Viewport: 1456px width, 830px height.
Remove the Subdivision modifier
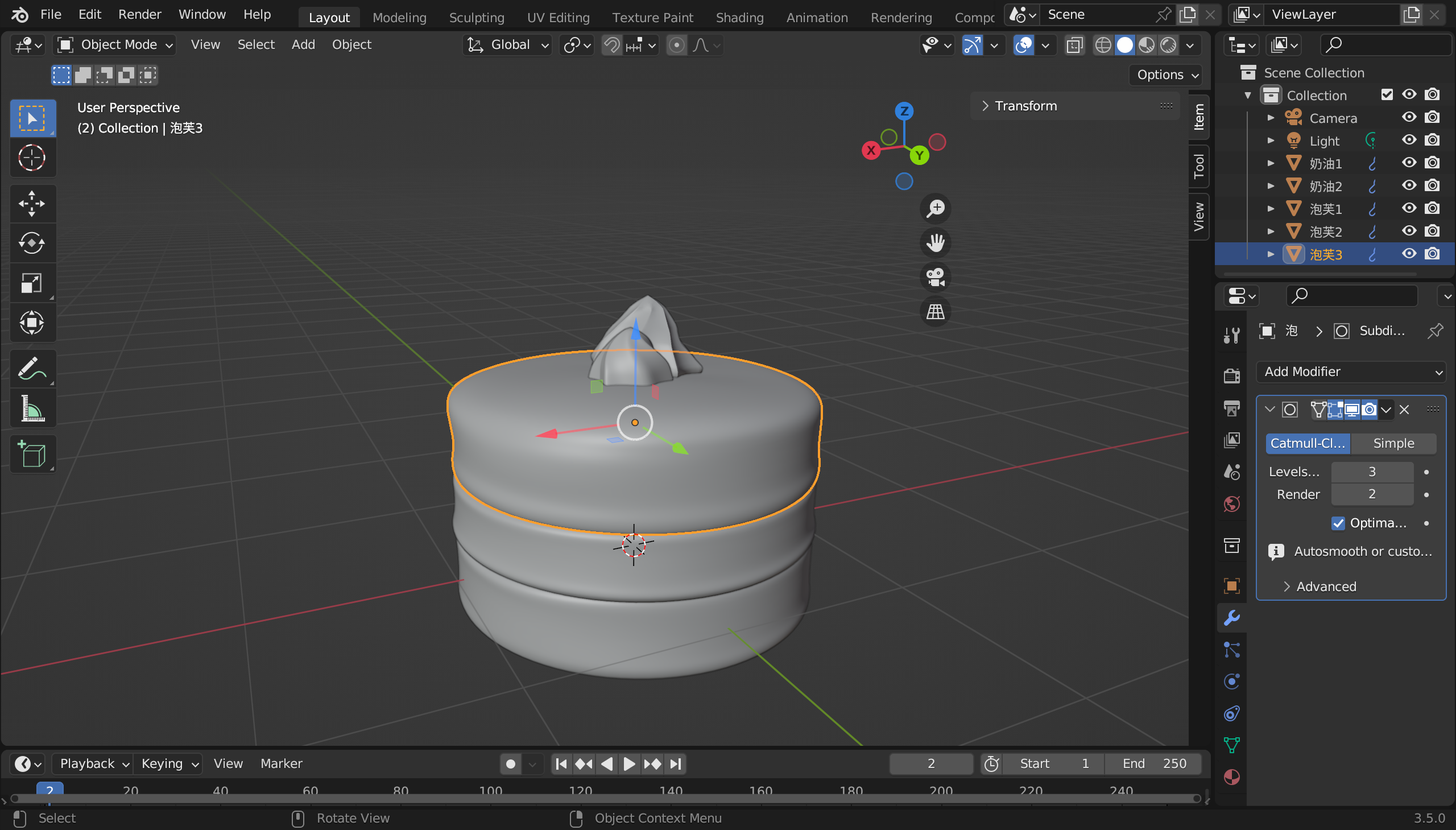1405,410
